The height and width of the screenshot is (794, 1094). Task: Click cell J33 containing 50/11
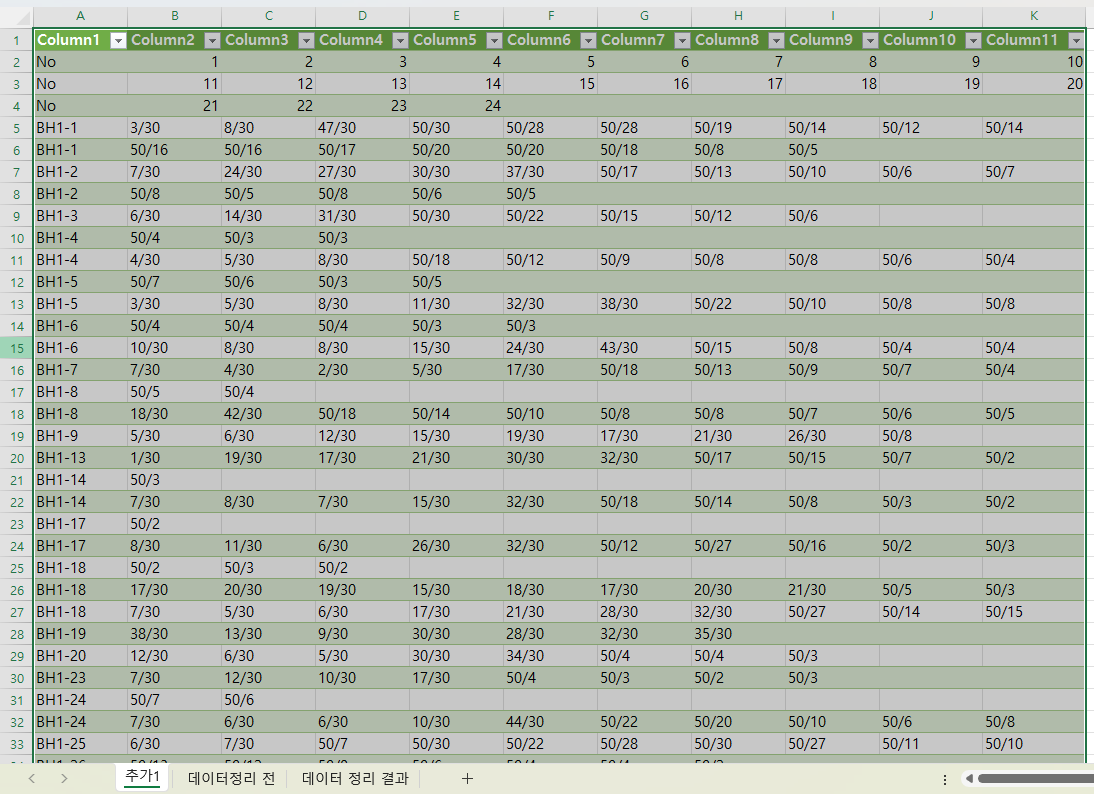(x=931, y=744)
